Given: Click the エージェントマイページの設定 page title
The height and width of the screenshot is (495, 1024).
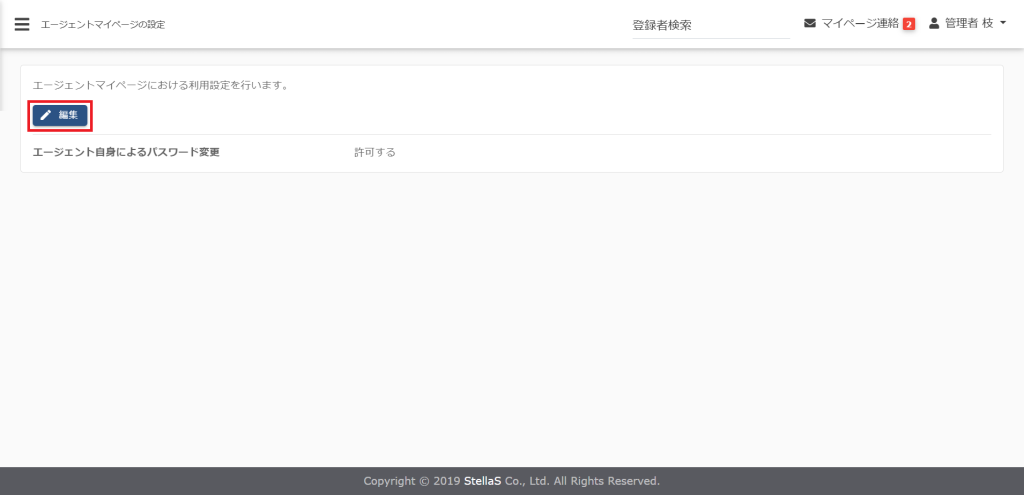Looking at the screenshot, I should (x=103, y=24).
